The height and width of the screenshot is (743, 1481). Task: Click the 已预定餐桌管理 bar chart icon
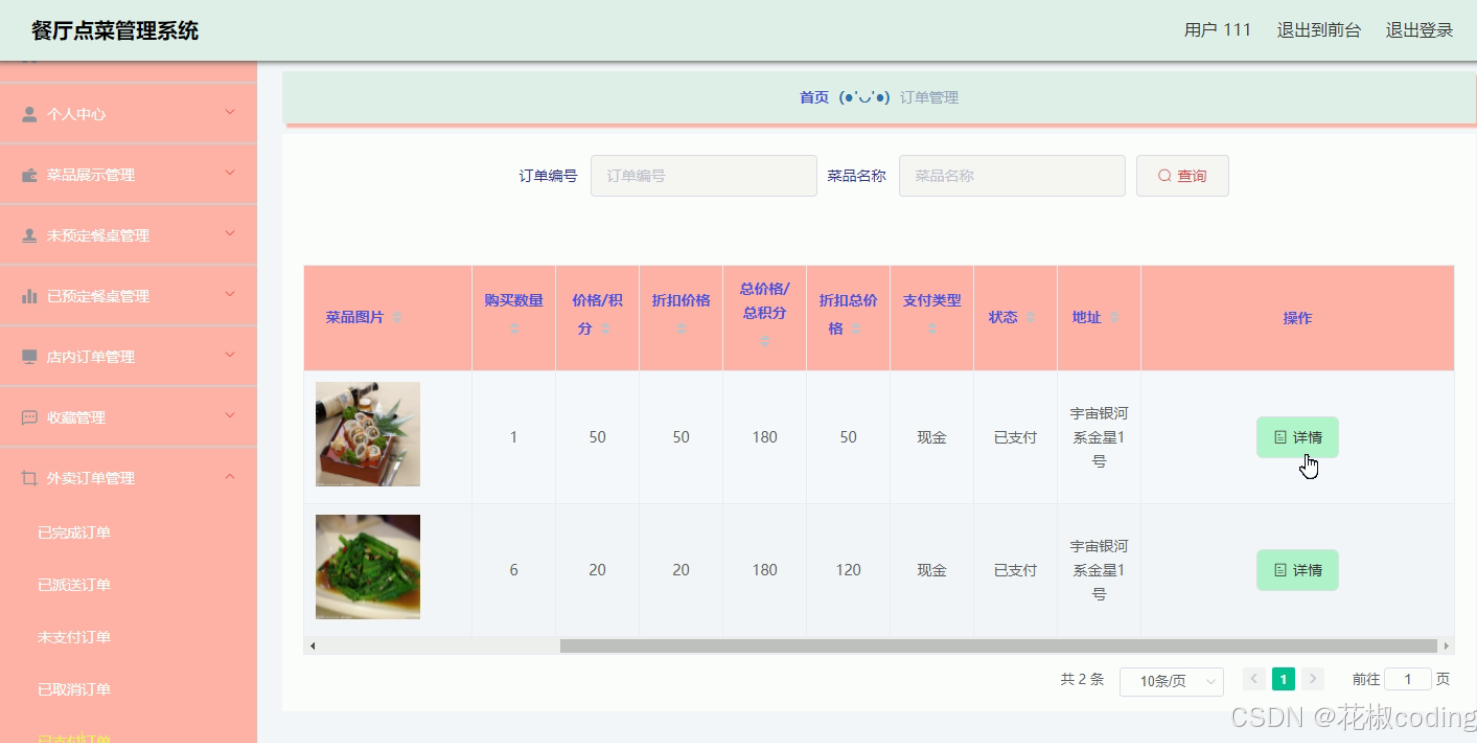point(28,295)
